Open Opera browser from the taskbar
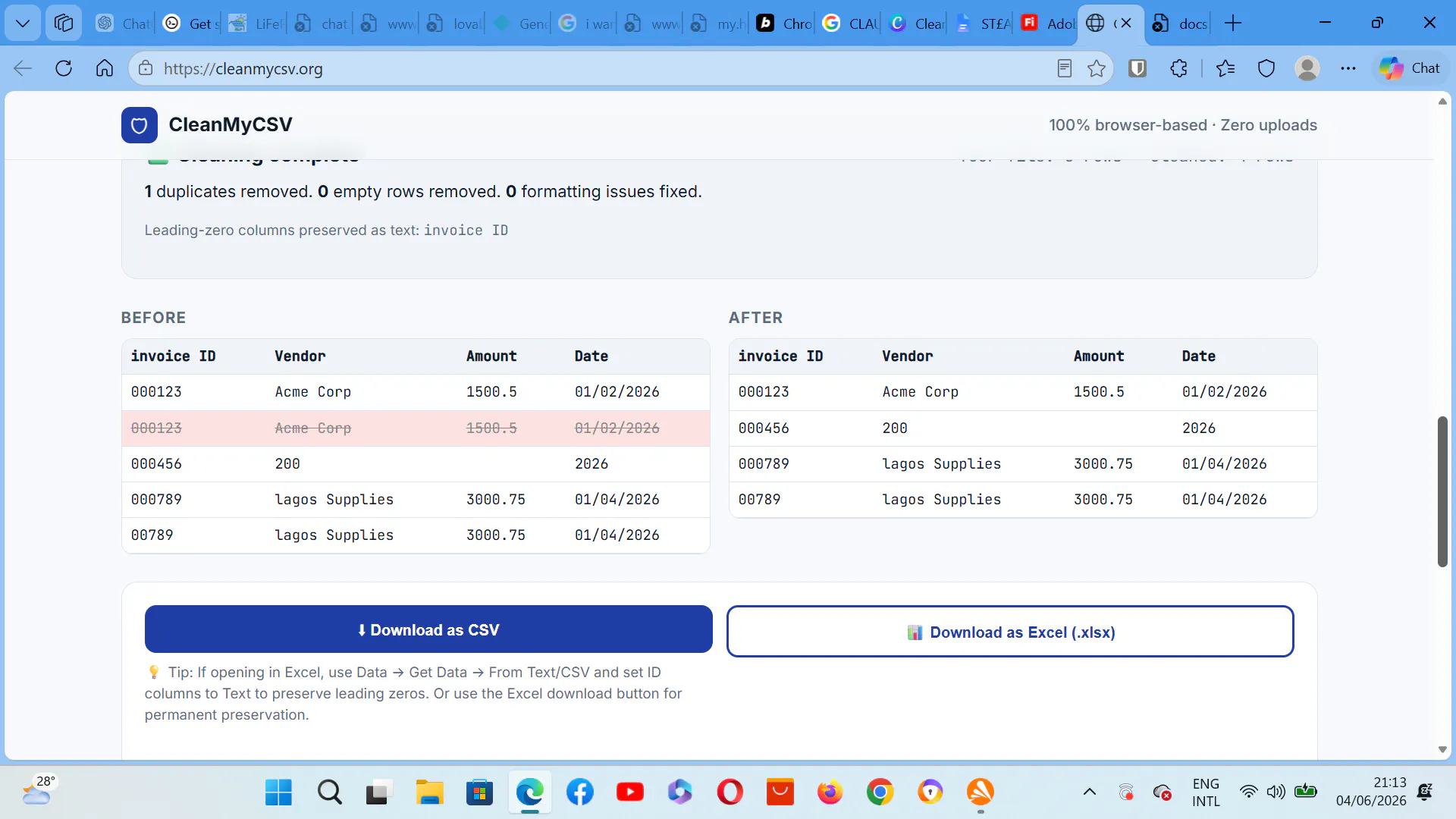The width and height of the screenshot is (1456, 819). [730, 792]
